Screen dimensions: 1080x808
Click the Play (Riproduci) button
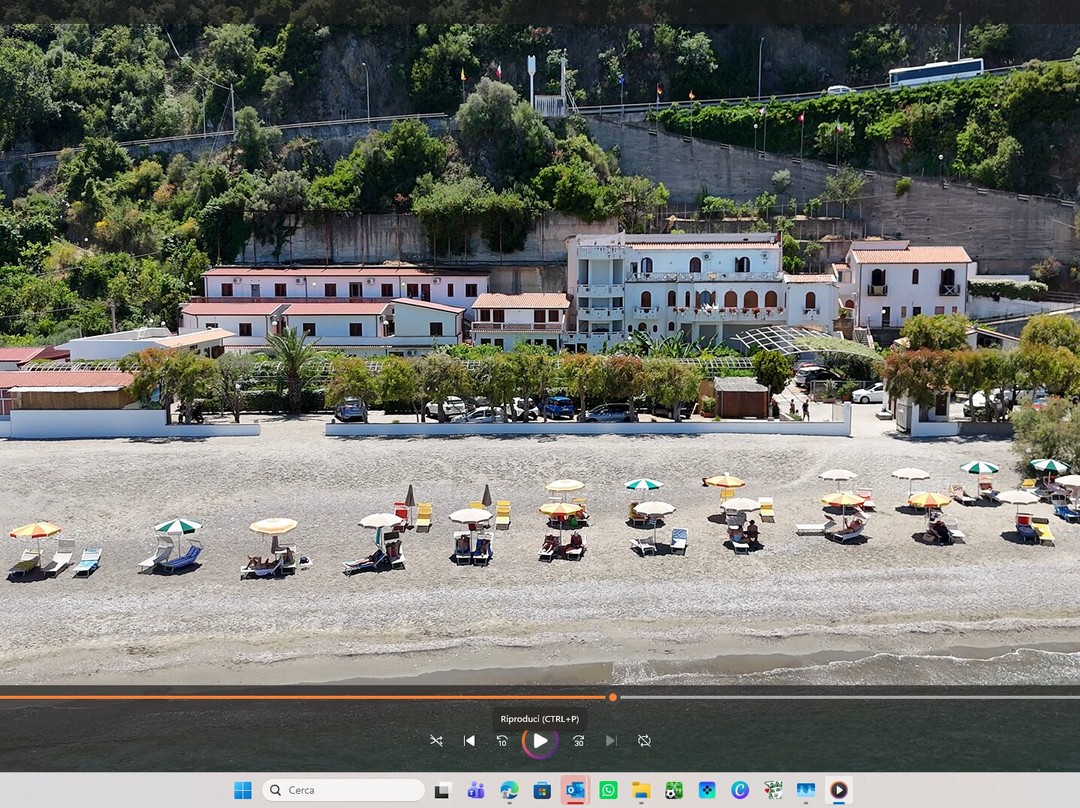540,741
